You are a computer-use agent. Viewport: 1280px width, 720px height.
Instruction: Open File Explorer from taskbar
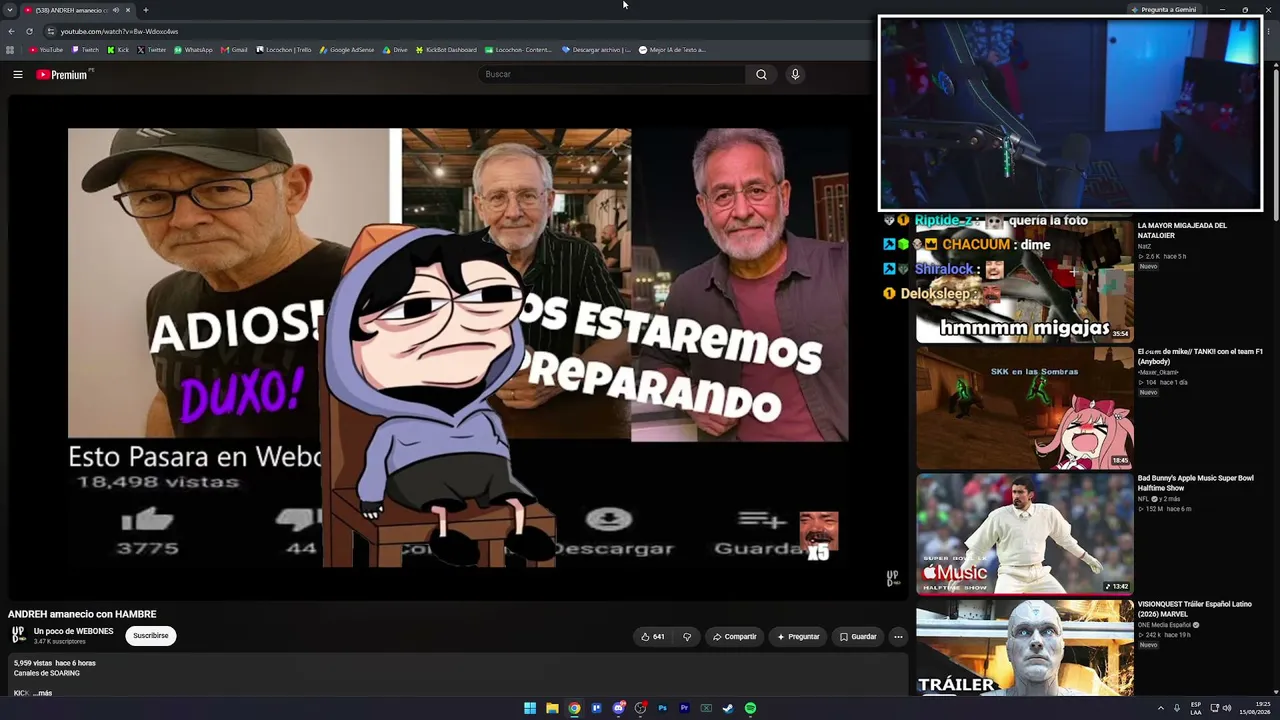(552, 708)
